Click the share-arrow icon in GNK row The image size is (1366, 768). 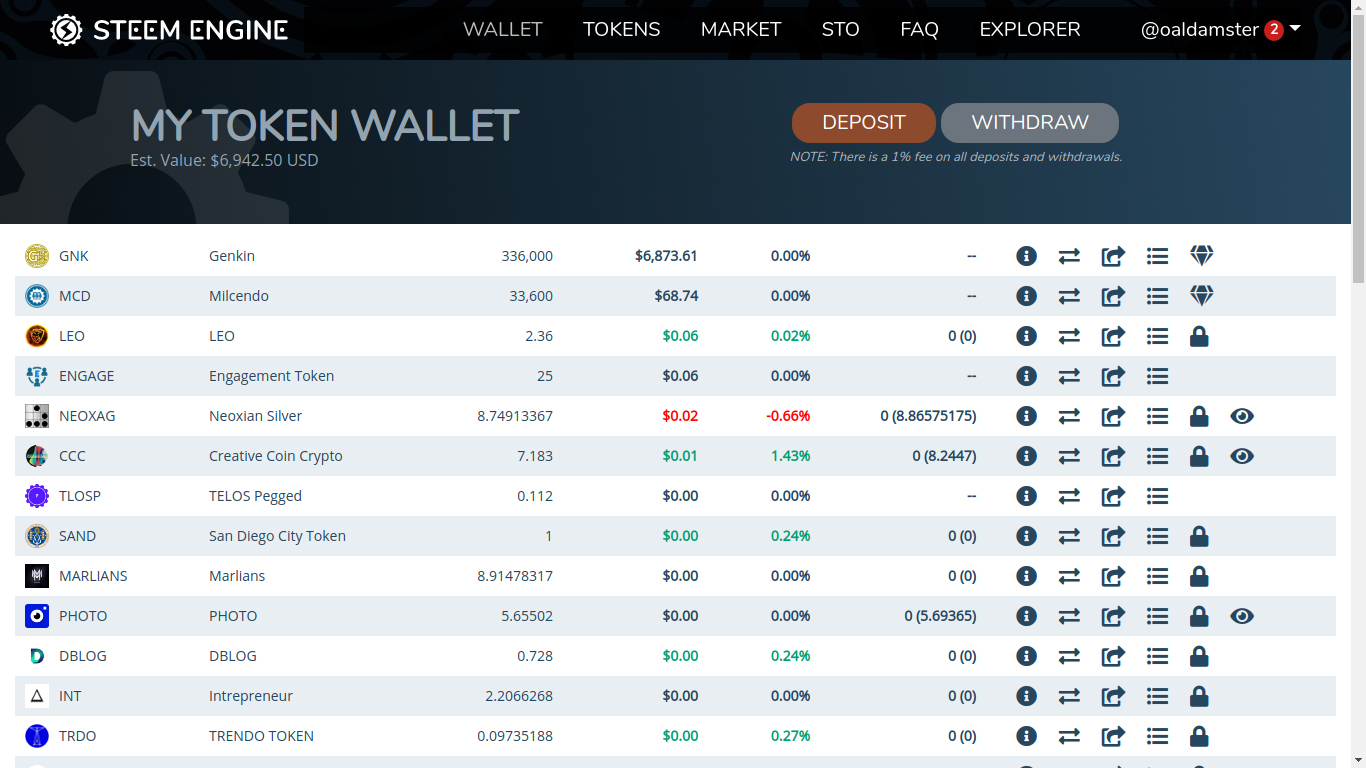pos(1113,256)
